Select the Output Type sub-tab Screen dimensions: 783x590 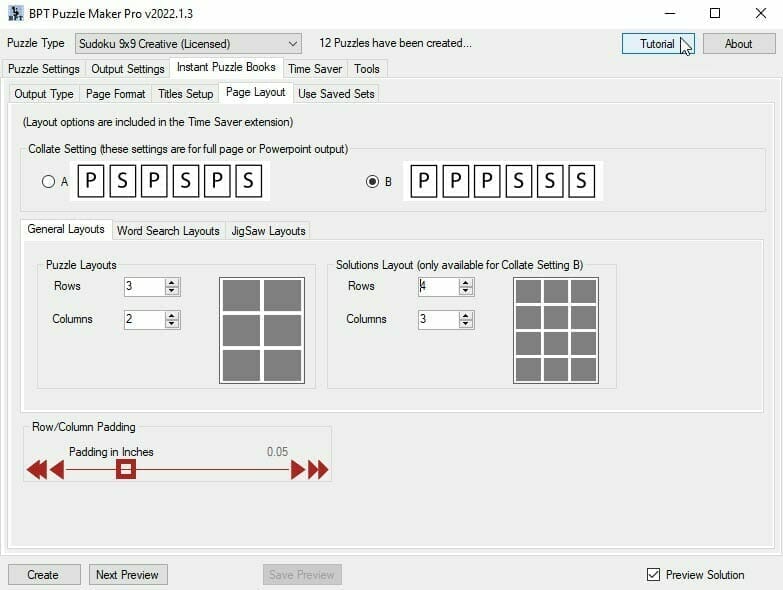[44, 94]
